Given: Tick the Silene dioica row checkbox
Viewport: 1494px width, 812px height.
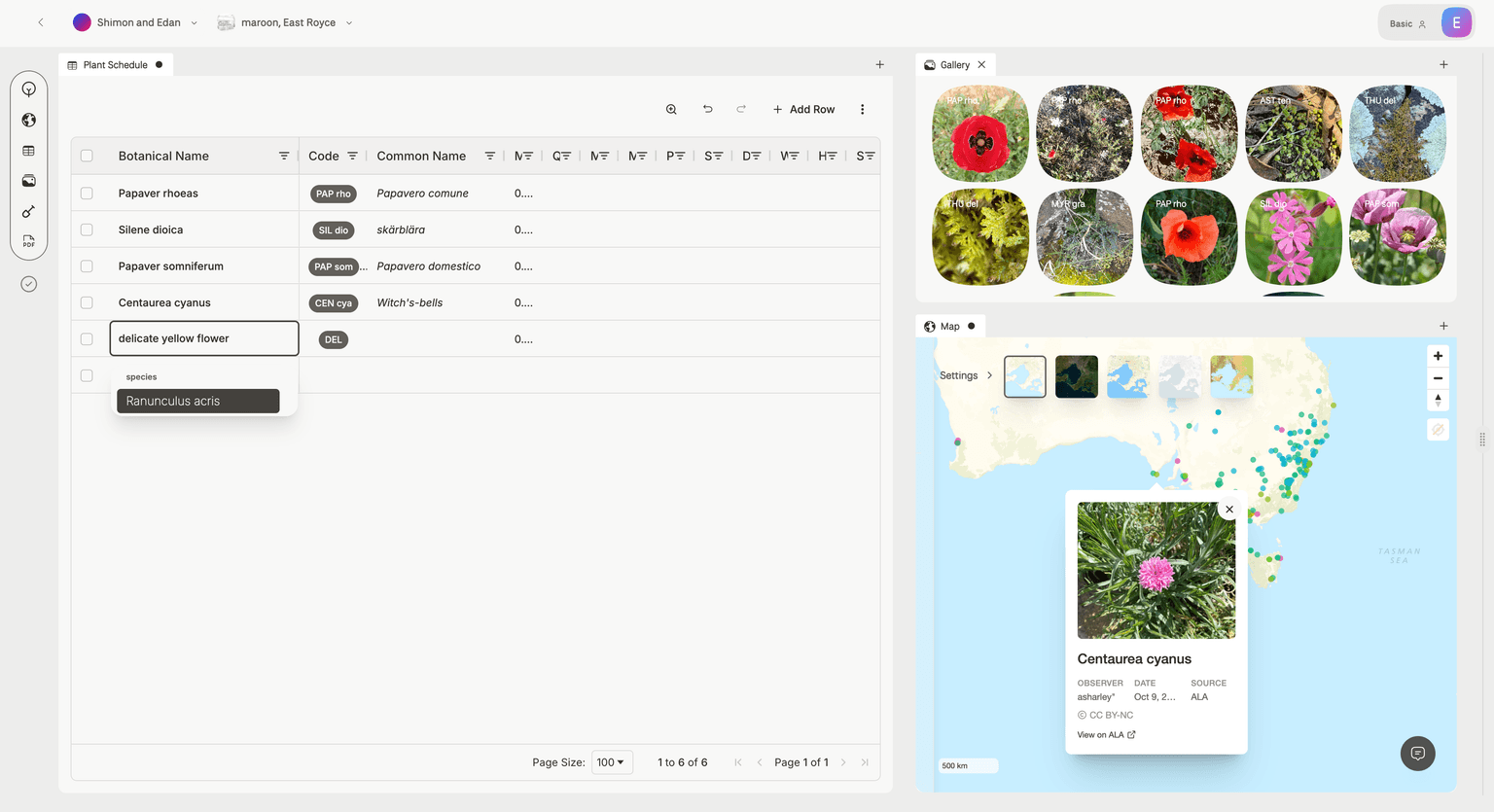Looking at the screenshot, I should click(x=87, y=229).
